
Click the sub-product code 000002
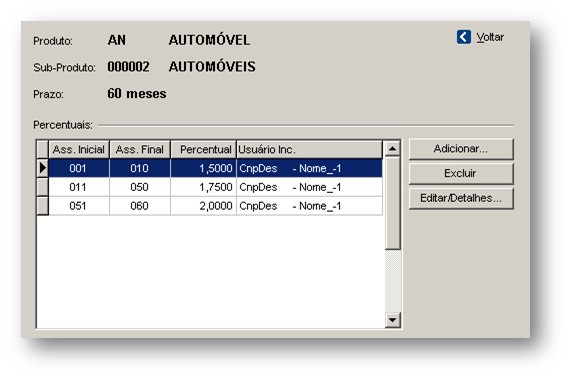pos(128,67)
